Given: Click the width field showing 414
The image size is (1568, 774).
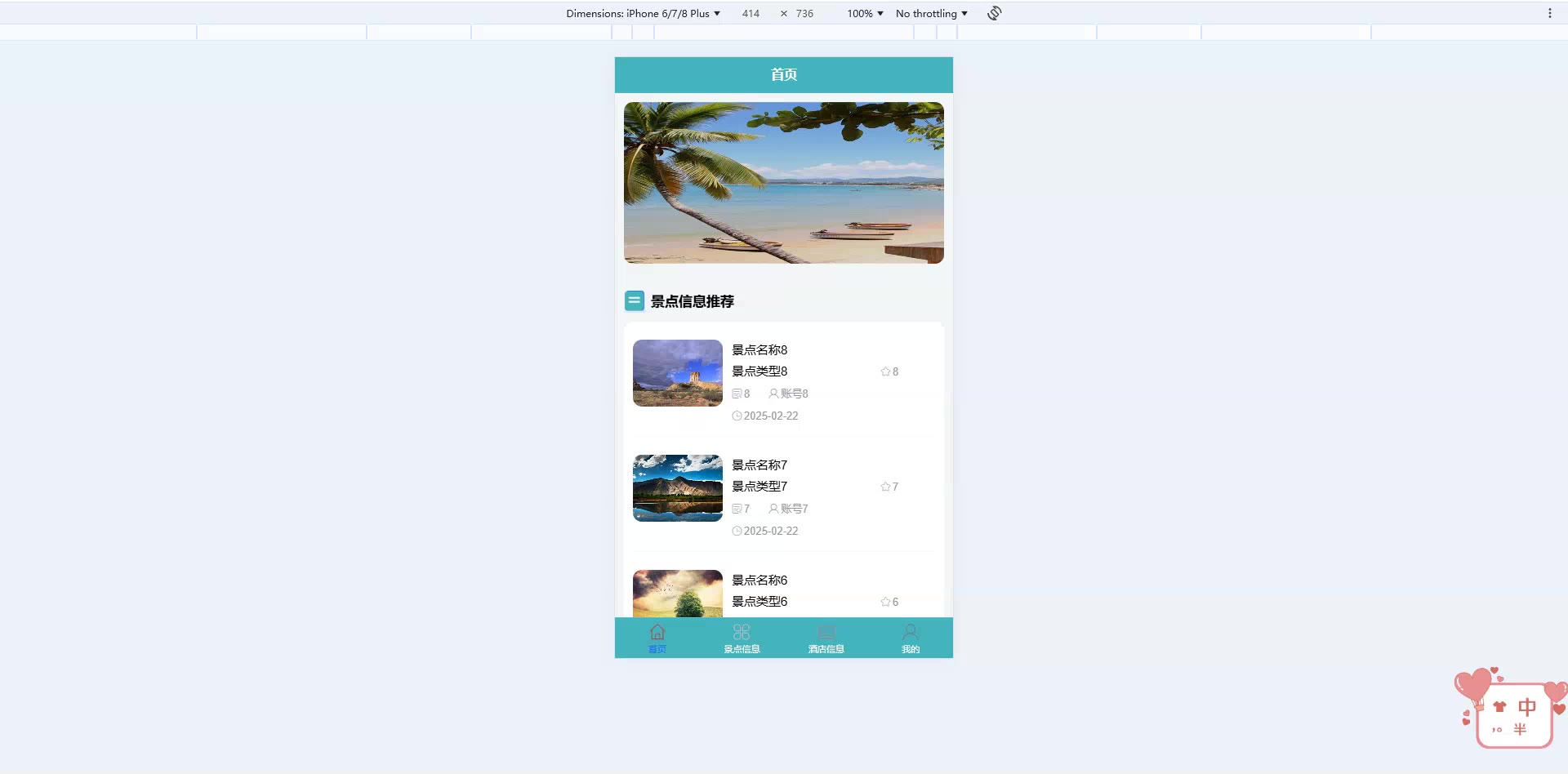Looking at the screenshot, I should click(x=751, y=13).
